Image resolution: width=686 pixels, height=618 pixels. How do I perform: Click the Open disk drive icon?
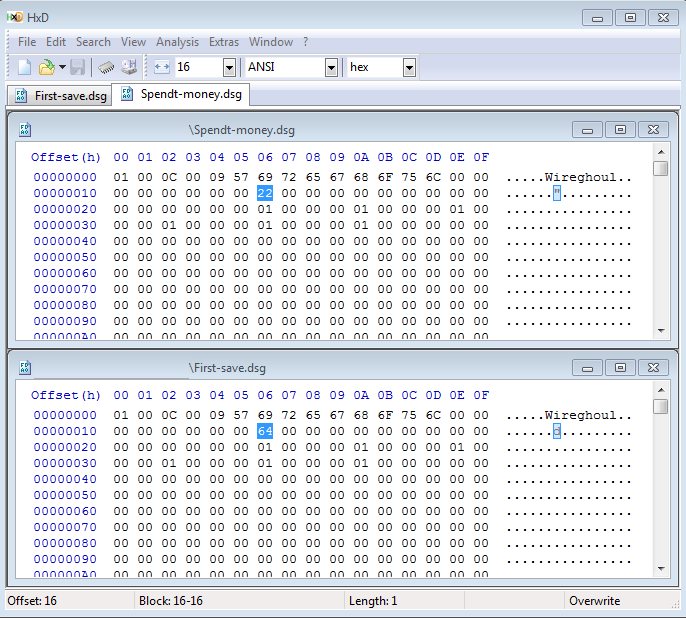click(x=129, y=67)
